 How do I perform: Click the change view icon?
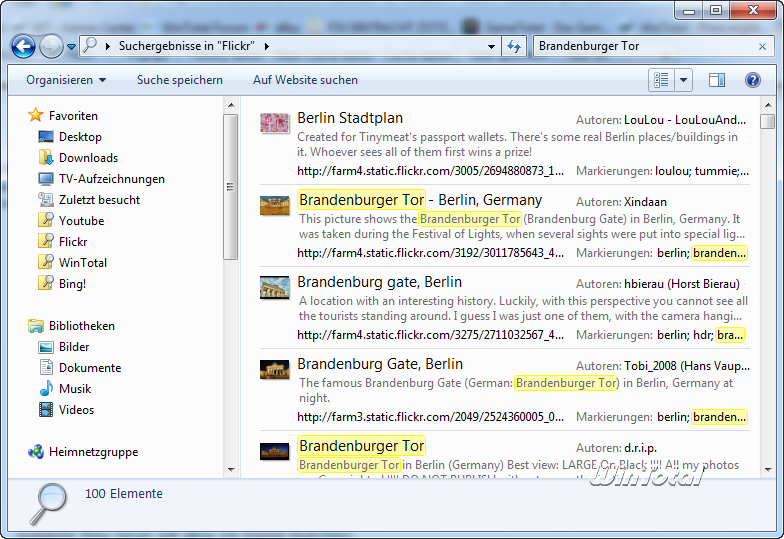point(661,80)
